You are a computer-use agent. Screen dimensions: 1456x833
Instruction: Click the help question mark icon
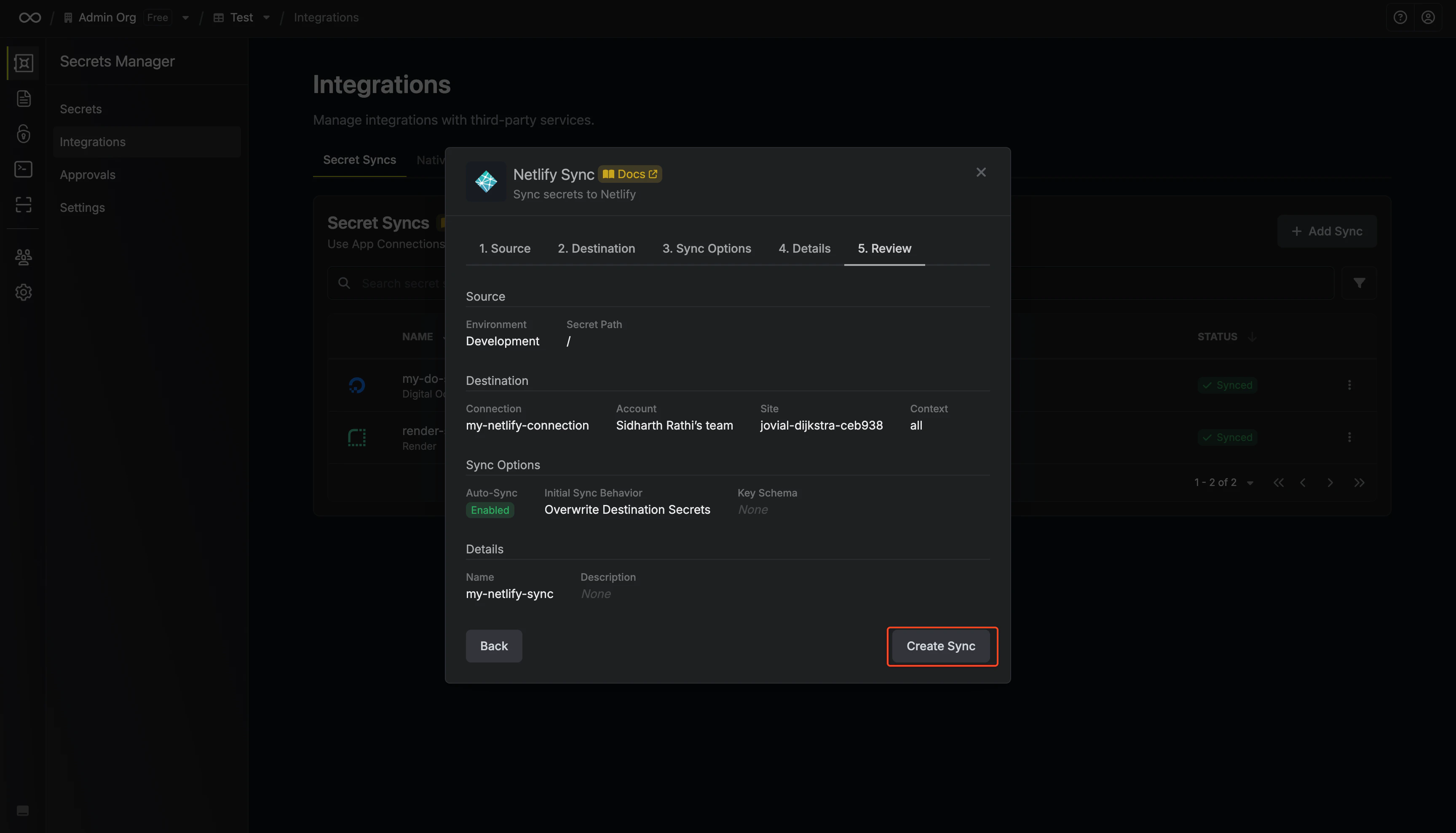click(1400, 18)
